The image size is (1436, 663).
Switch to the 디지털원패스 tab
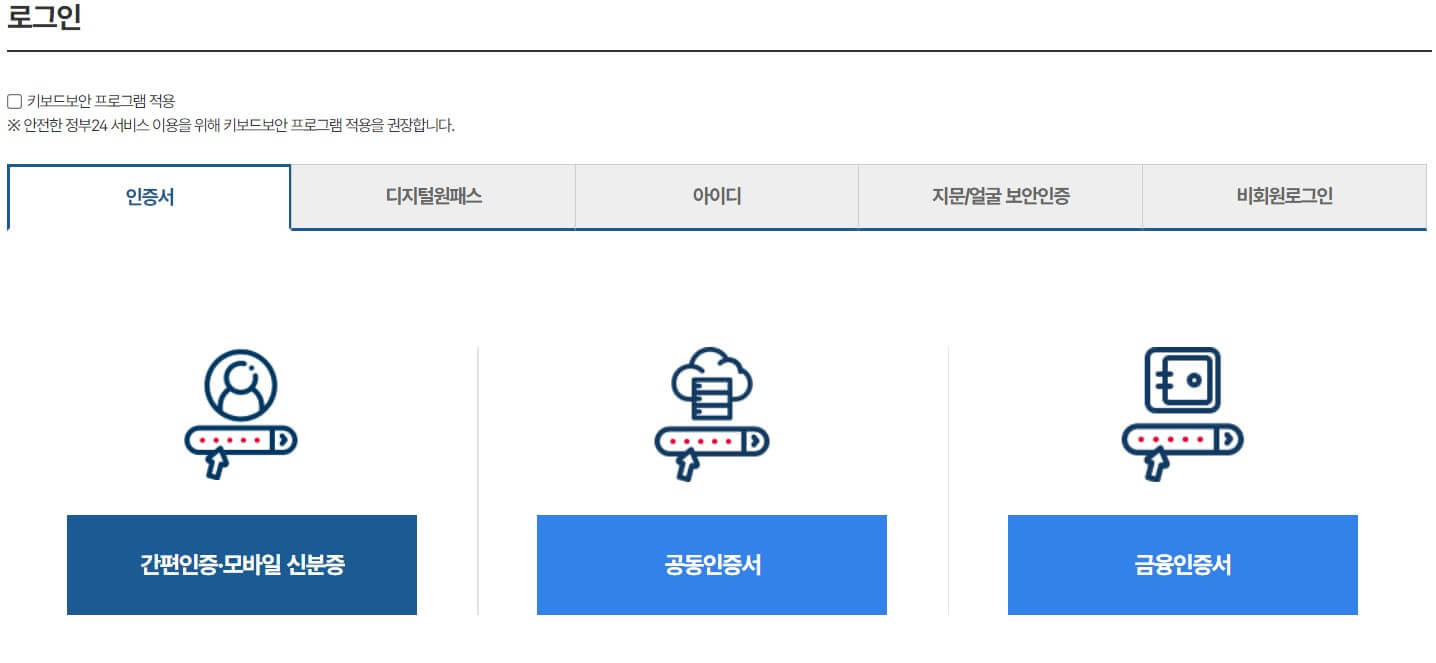pyautogui.click(x=432, y=197)
